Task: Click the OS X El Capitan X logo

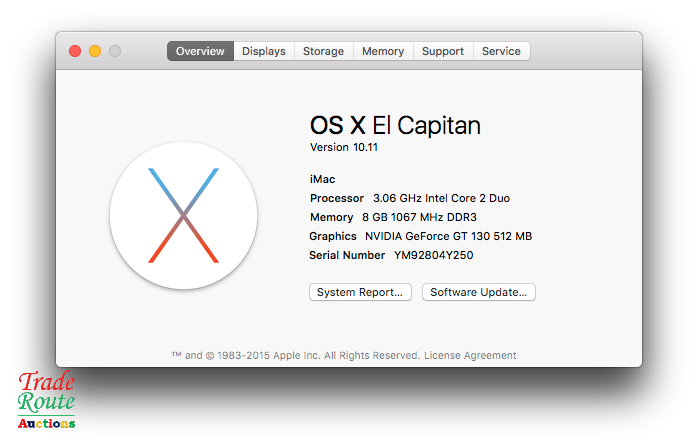Action: click(183, 215)
